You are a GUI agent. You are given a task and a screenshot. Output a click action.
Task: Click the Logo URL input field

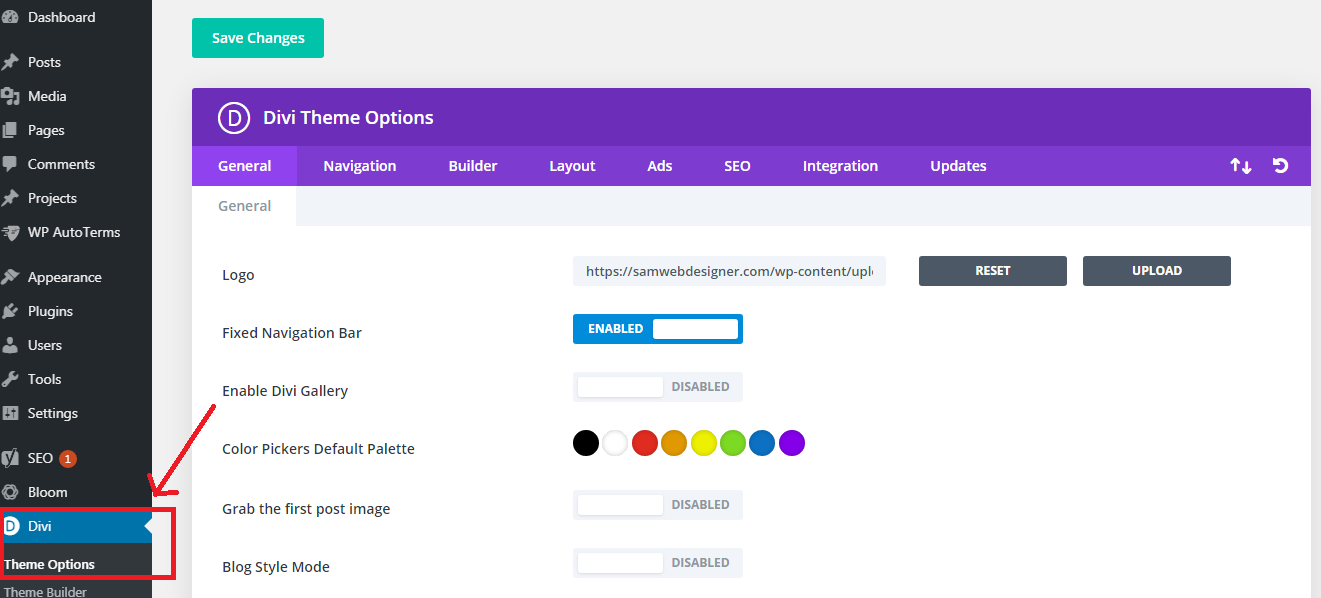click(x=729, y=271)
